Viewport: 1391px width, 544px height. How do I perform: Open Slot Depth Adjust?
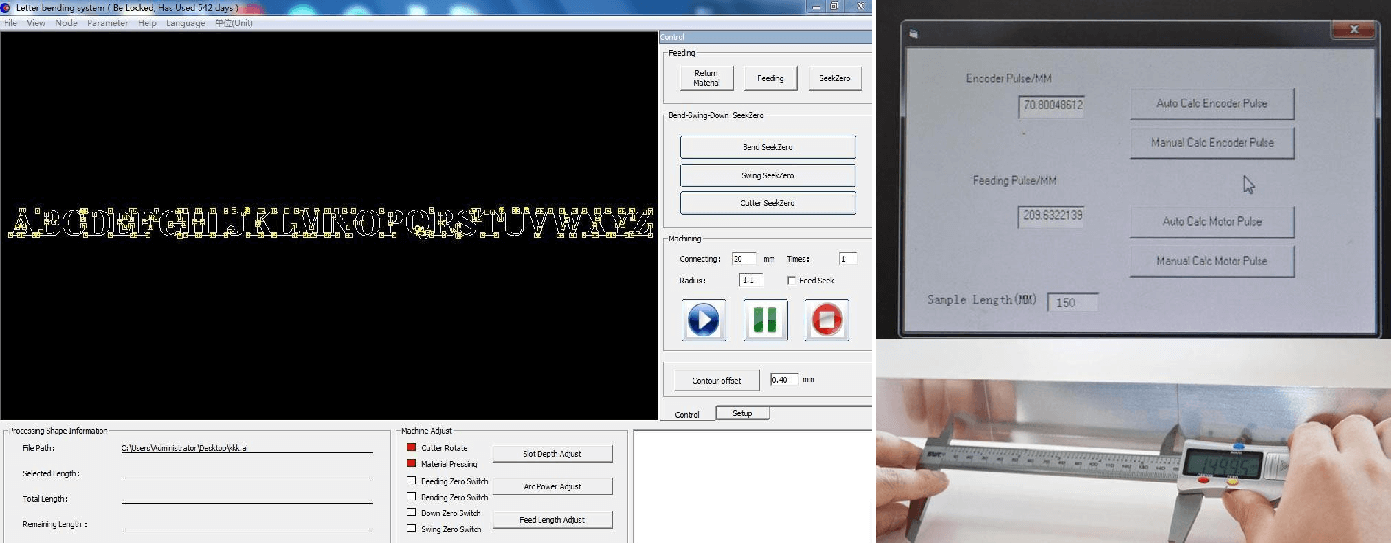coord(552,453)
